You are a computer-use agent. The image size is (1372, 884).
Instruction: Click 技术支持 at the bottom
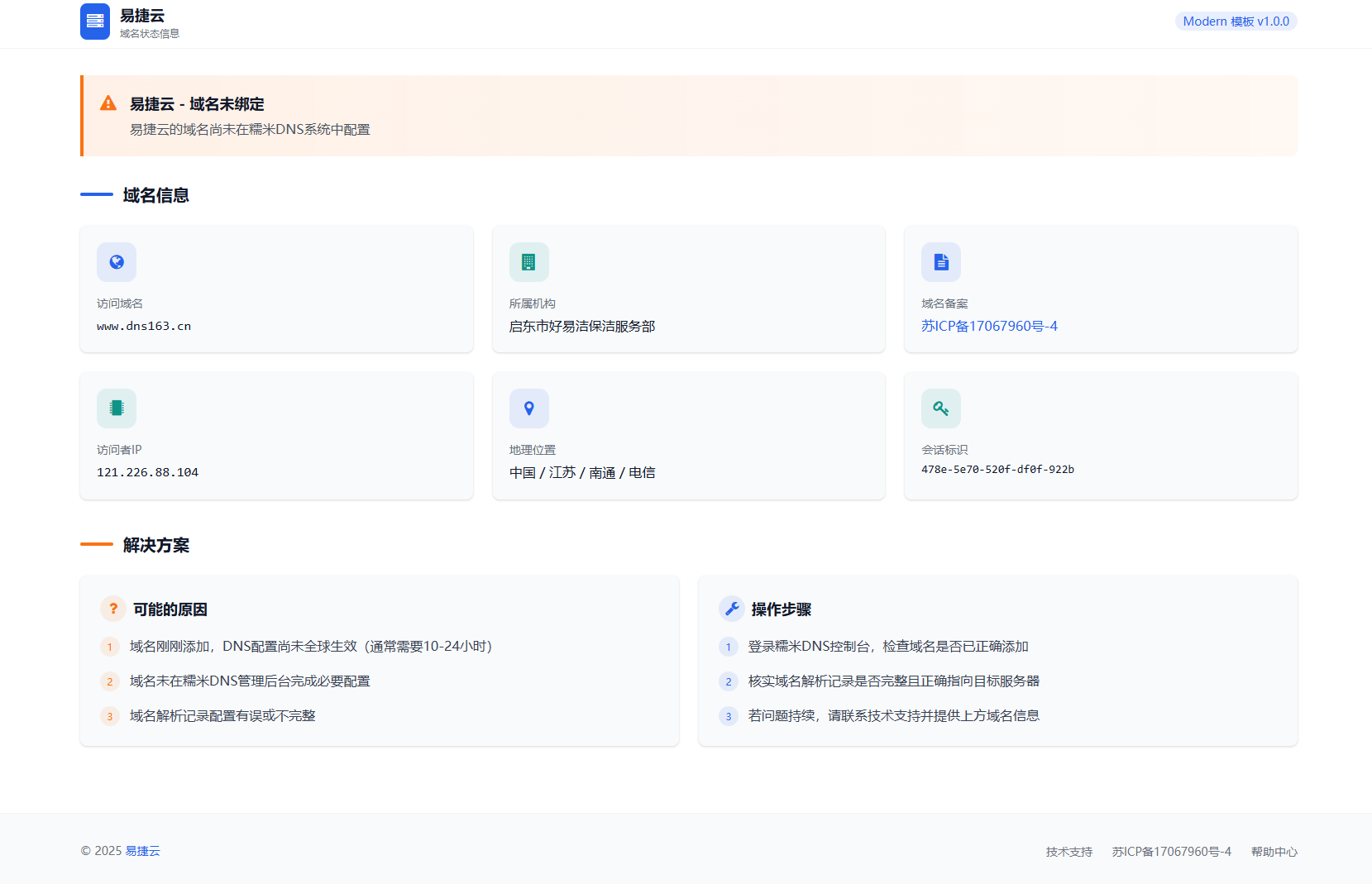1068,851
